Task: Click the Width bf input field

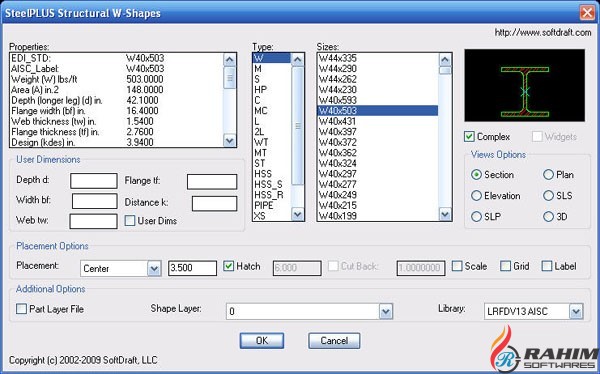Action: [x=95, y=201]
